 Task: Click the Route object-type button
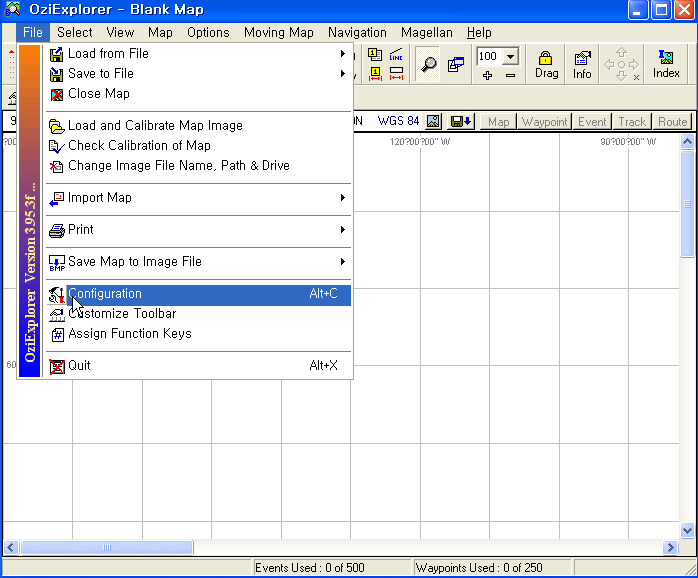tap(673, 122)
